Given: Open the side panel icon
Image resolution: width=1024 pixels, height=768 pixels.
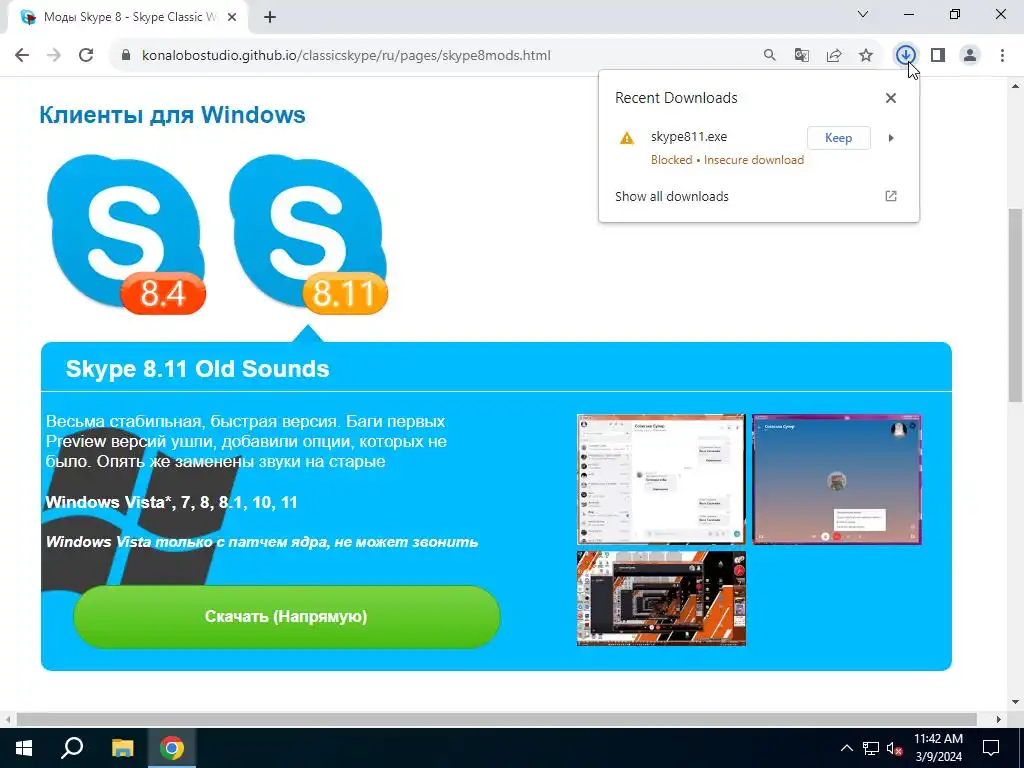Looking at the screenshot, I should point(938,56).
